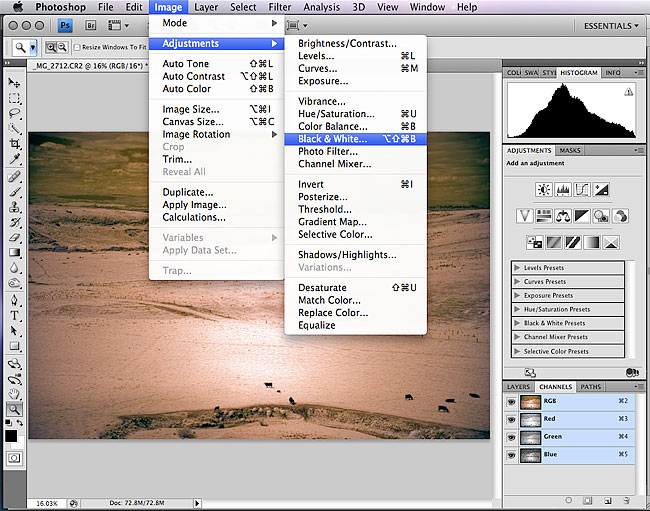Open the Filter menu in the menu bar
The height and width of the screenshot is (511, 650).
click(279, 7)
